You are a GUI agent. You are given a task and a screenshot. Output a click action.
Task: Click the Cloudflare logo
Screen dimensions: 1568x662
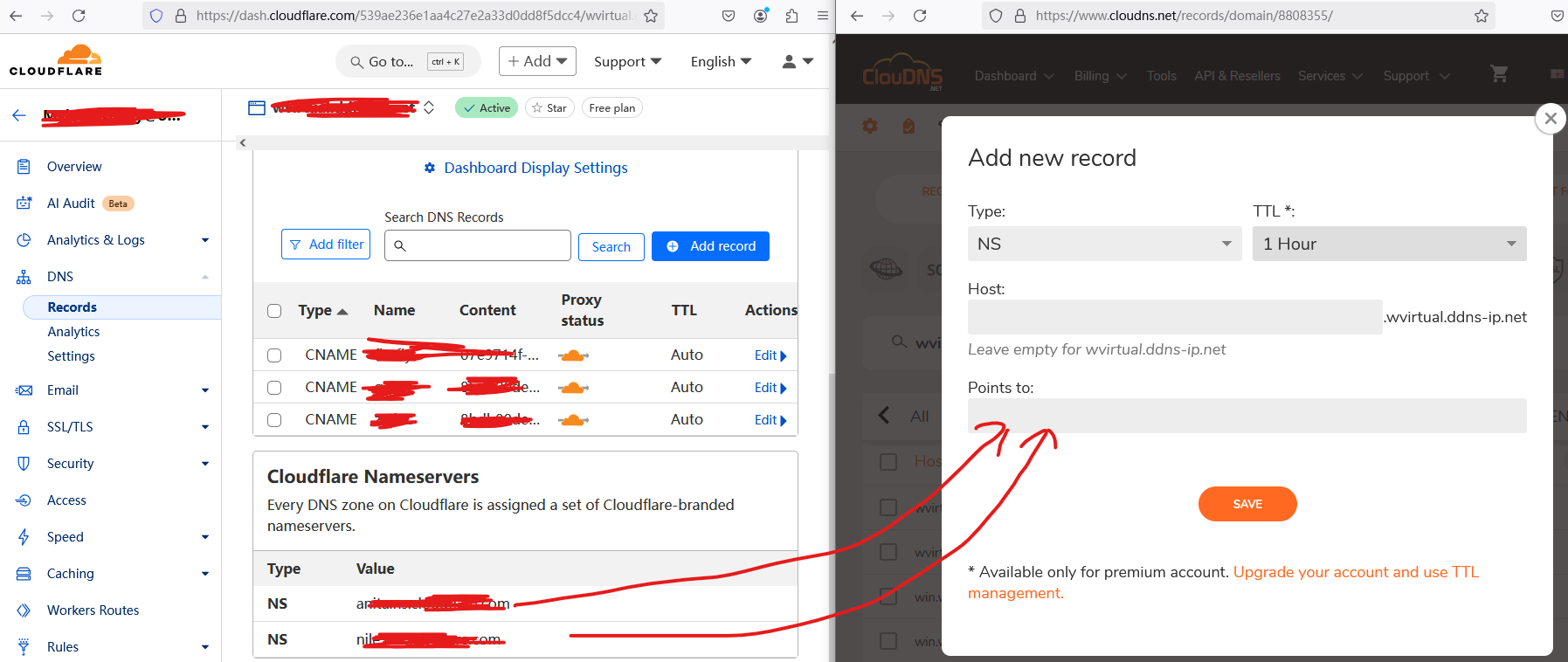click(x=56, y=60)
